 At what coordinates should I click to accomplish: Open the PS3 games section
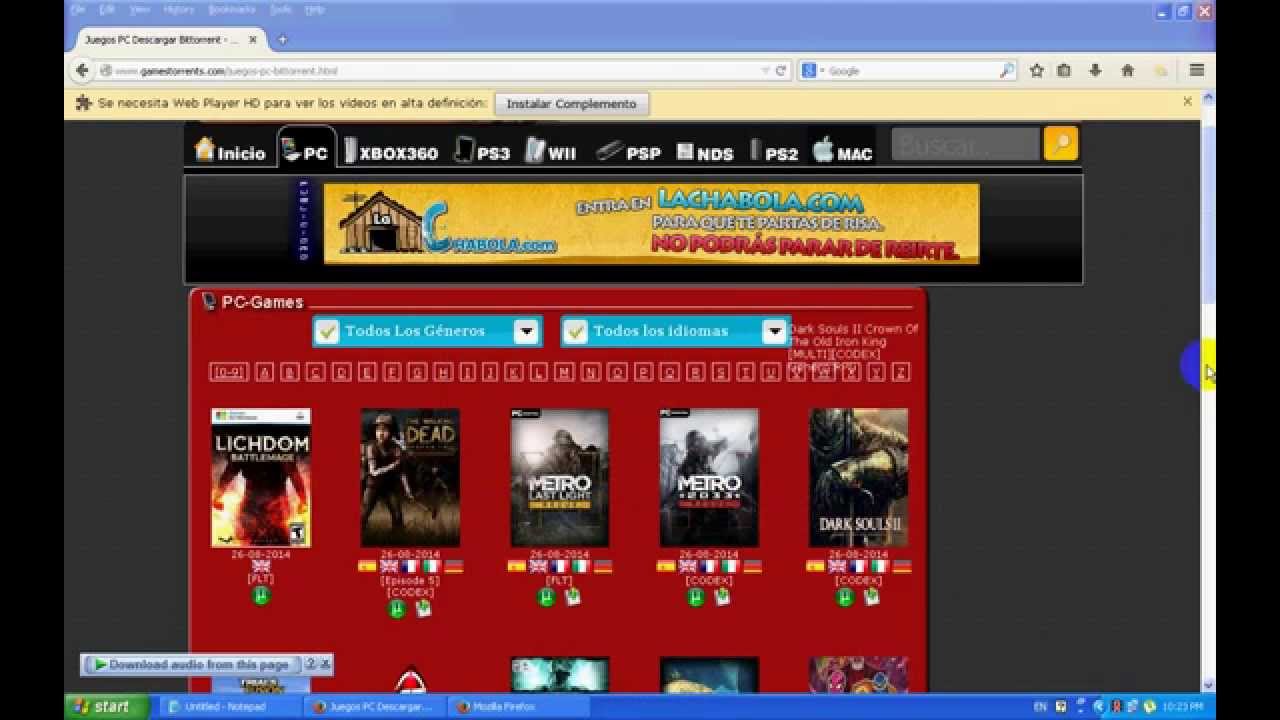pos(482,151)
